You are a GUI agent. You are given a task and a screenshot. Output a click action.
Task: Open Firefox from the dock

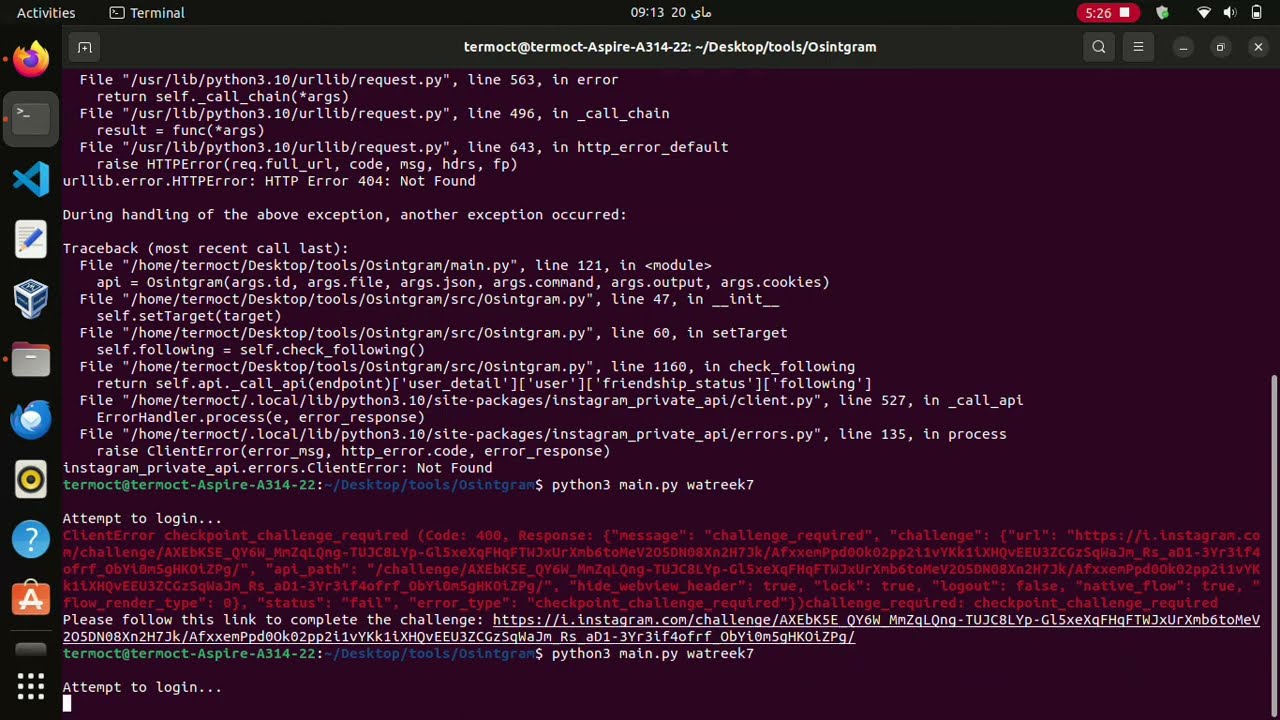31,59
